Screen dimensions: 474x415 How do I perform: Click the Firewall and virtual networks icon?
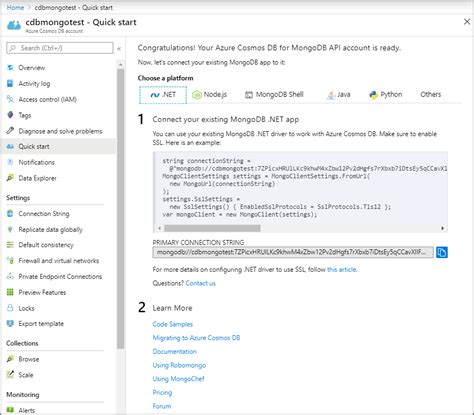pyautogui.click(x=10, y=260)
